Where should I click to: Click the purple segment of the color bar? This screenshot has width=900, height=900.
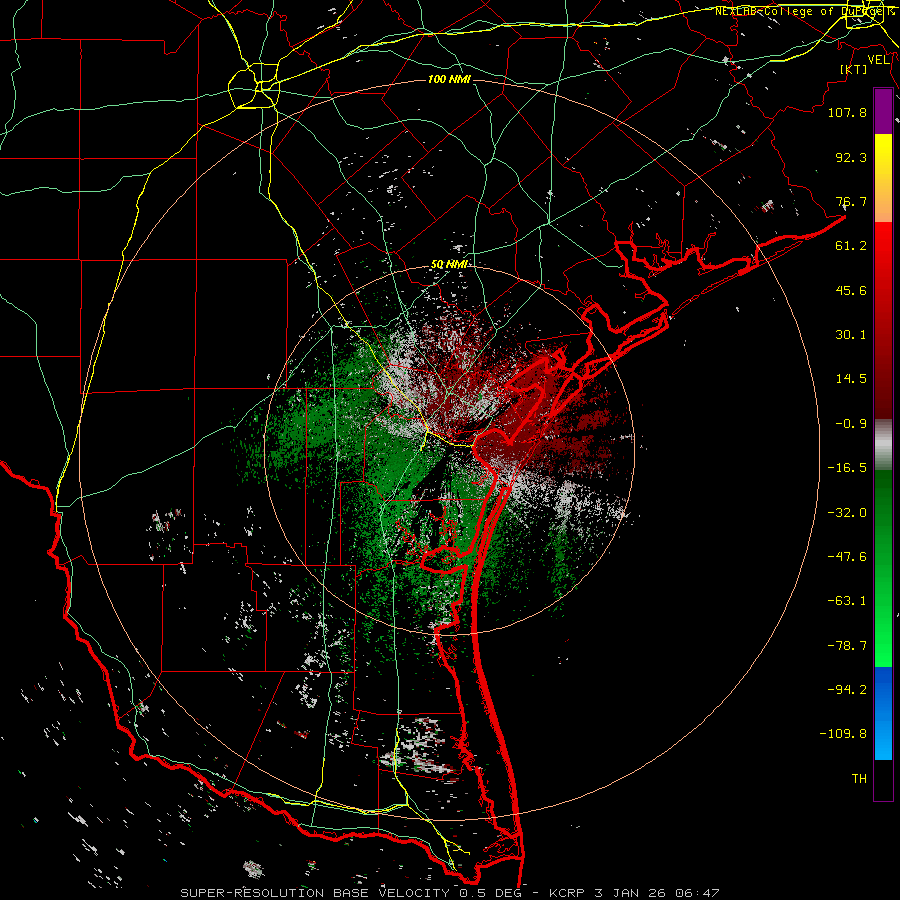click(883, 111)
